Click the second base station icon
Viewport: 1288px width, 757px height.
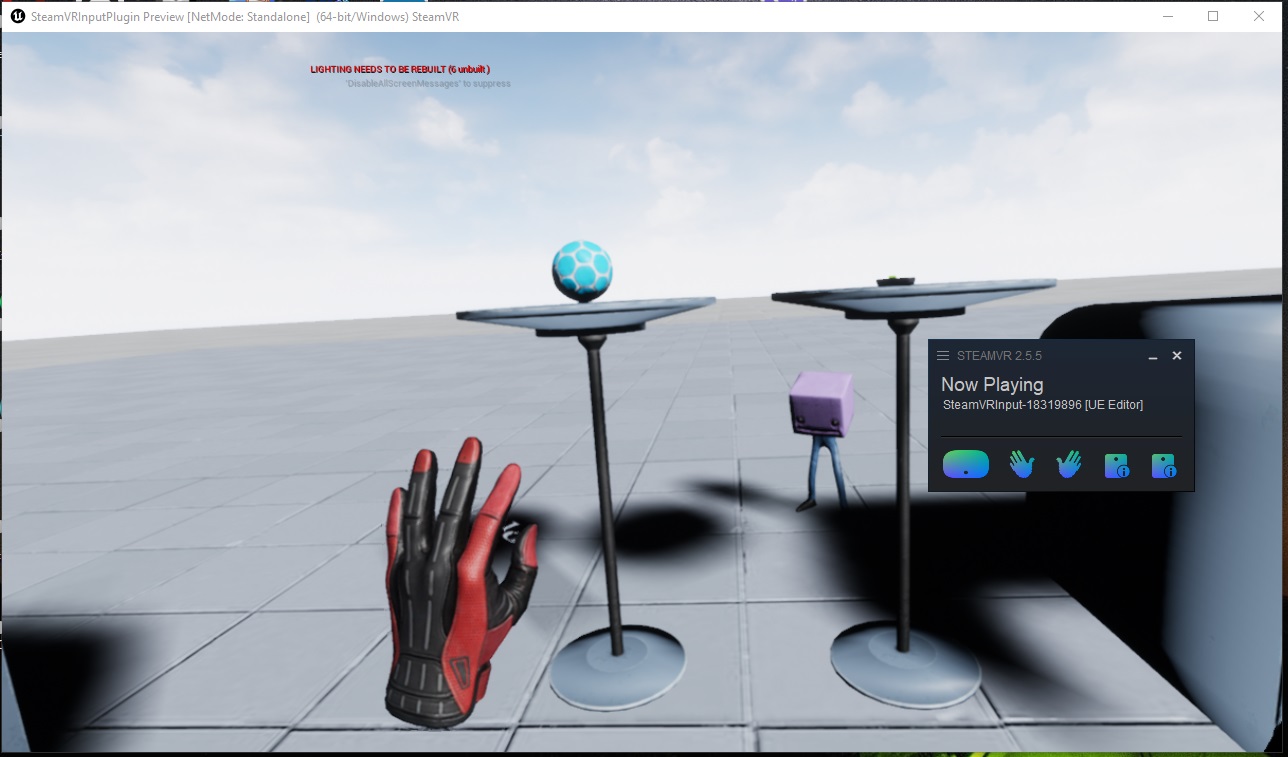coord(1163,465)
